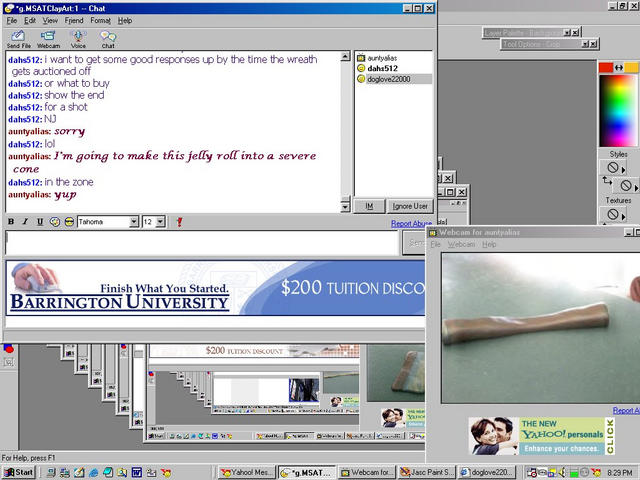
Task: Pick a color from the Paint Shop color spectrum
Action: 618,110
